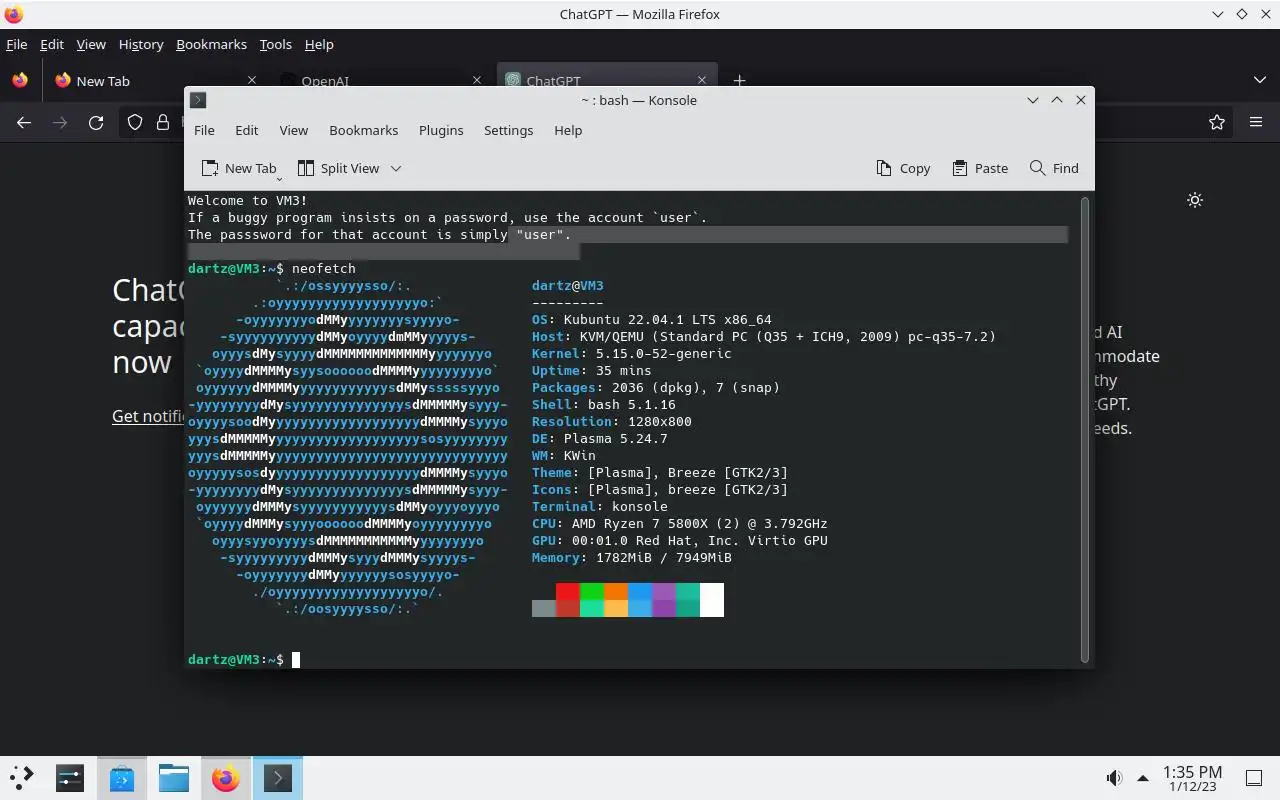The width and height of the screenshot is (1280, 800).
Task: Click the 'OS: Kubuntu 22.04.1 LTS x86_64' line
Action: (x=651, y=319)
